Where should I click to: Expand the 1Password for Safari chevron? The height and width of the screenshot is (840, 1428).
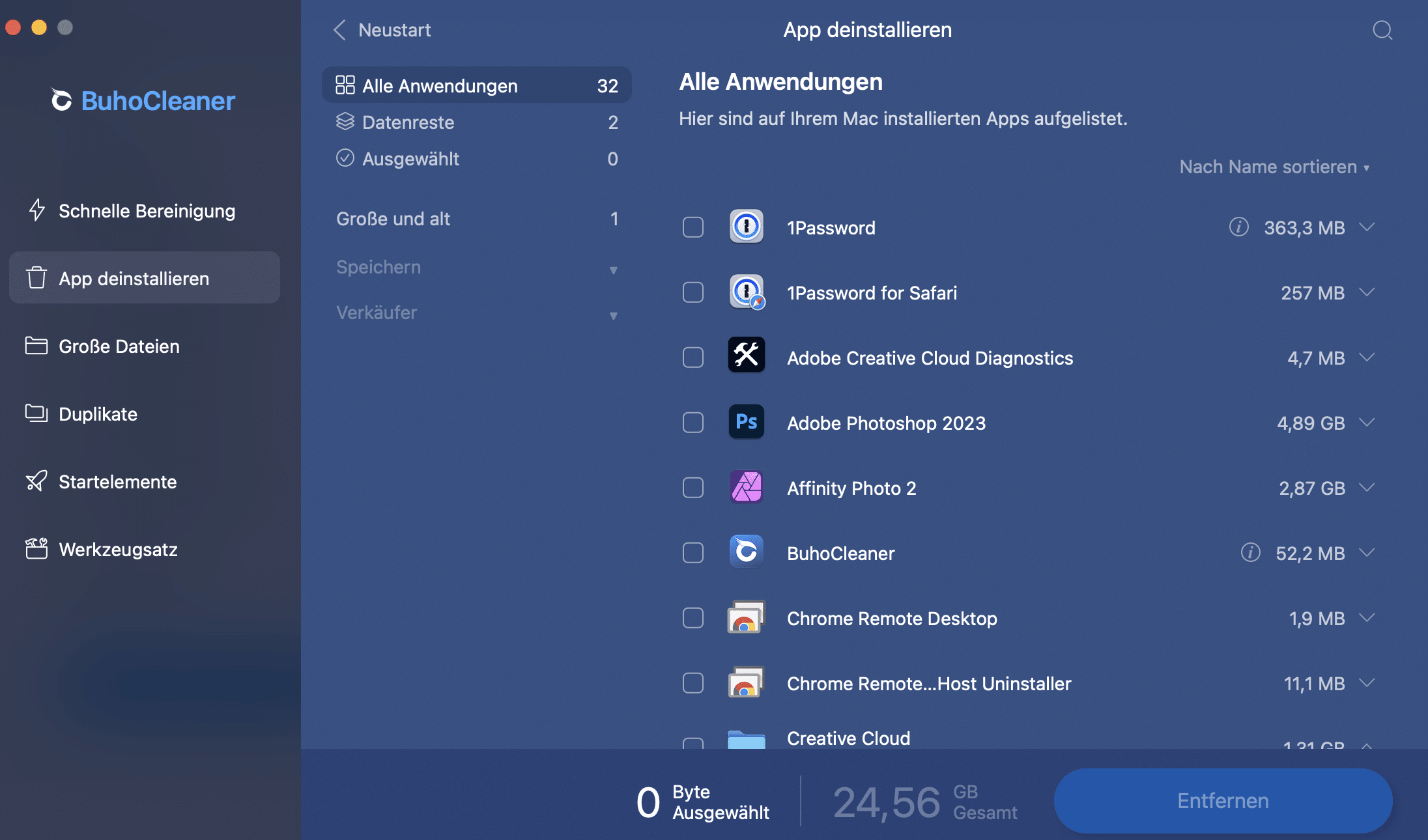(x=1367, y=292)
